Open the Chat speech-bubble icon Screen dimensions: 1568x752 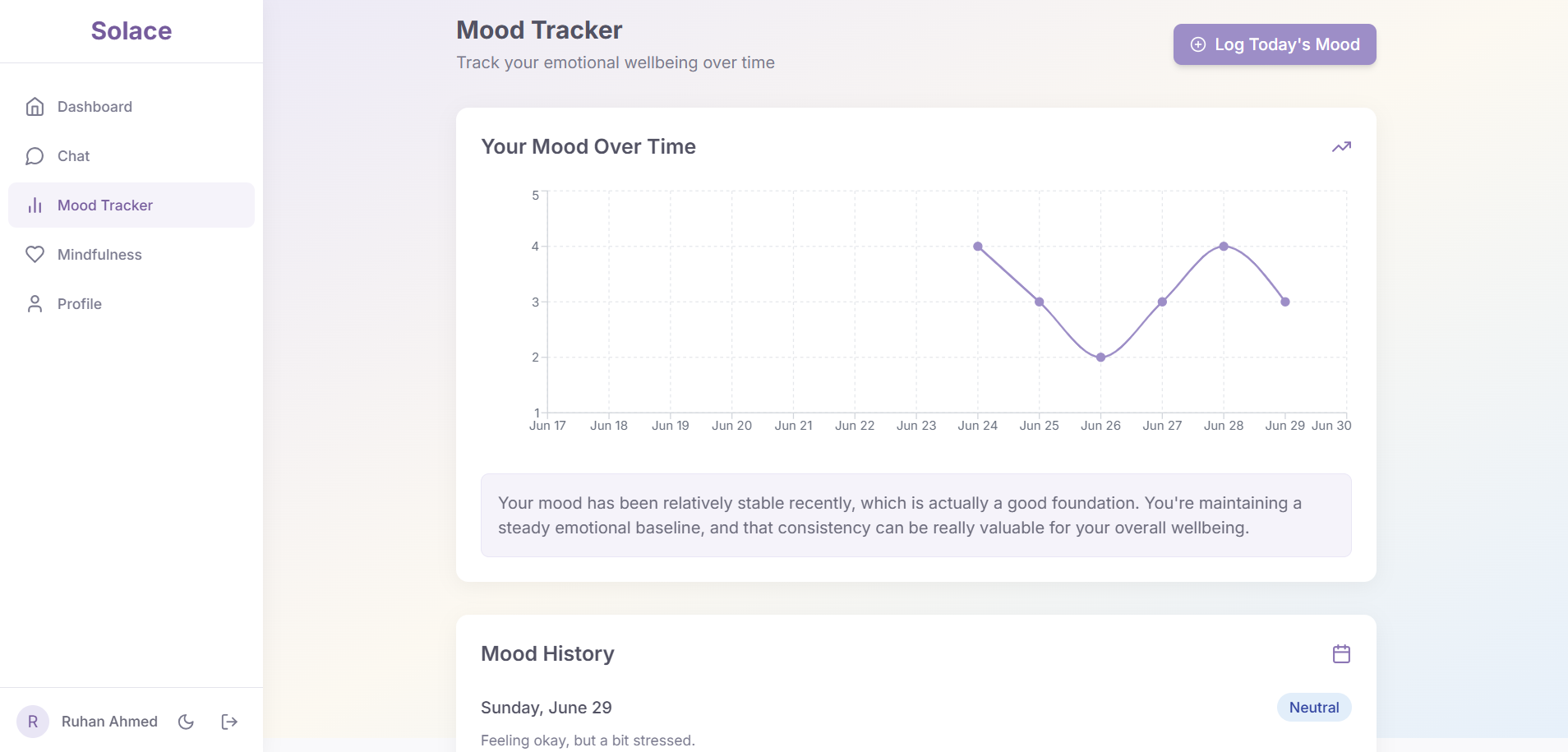point(34,155)
